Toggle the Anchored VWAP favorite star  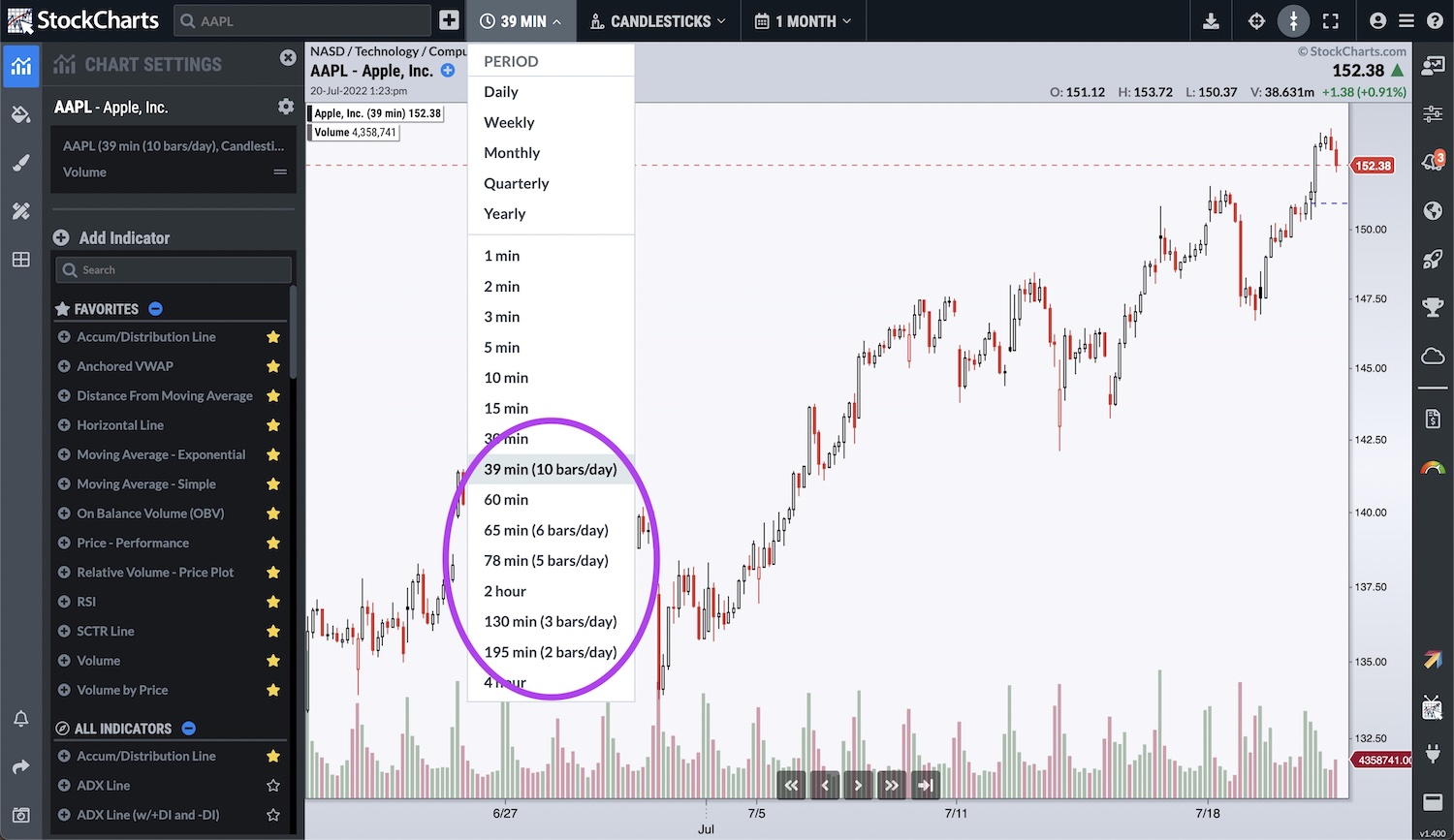273,366
